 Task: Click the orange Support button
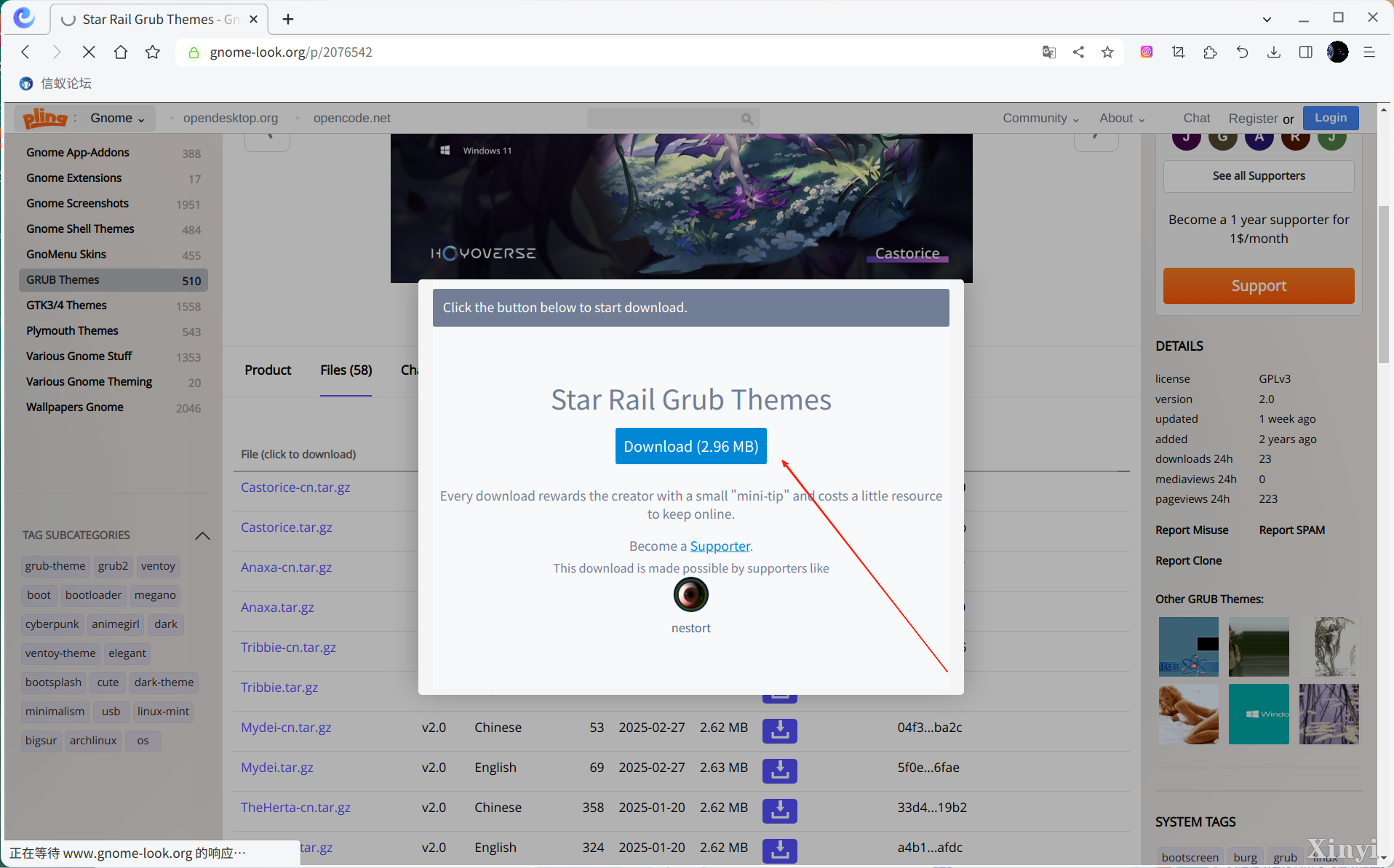click(1259, 286)
